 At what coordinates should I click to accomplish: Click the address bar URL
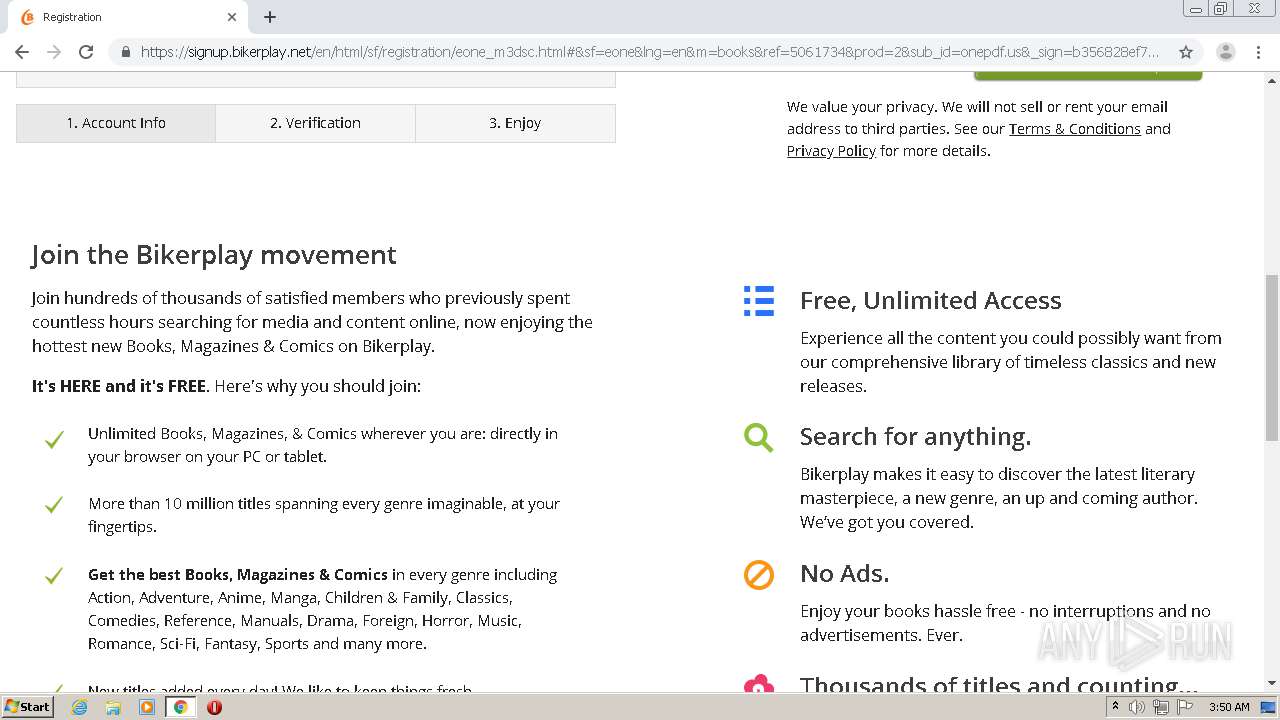[x=650, y=52]
